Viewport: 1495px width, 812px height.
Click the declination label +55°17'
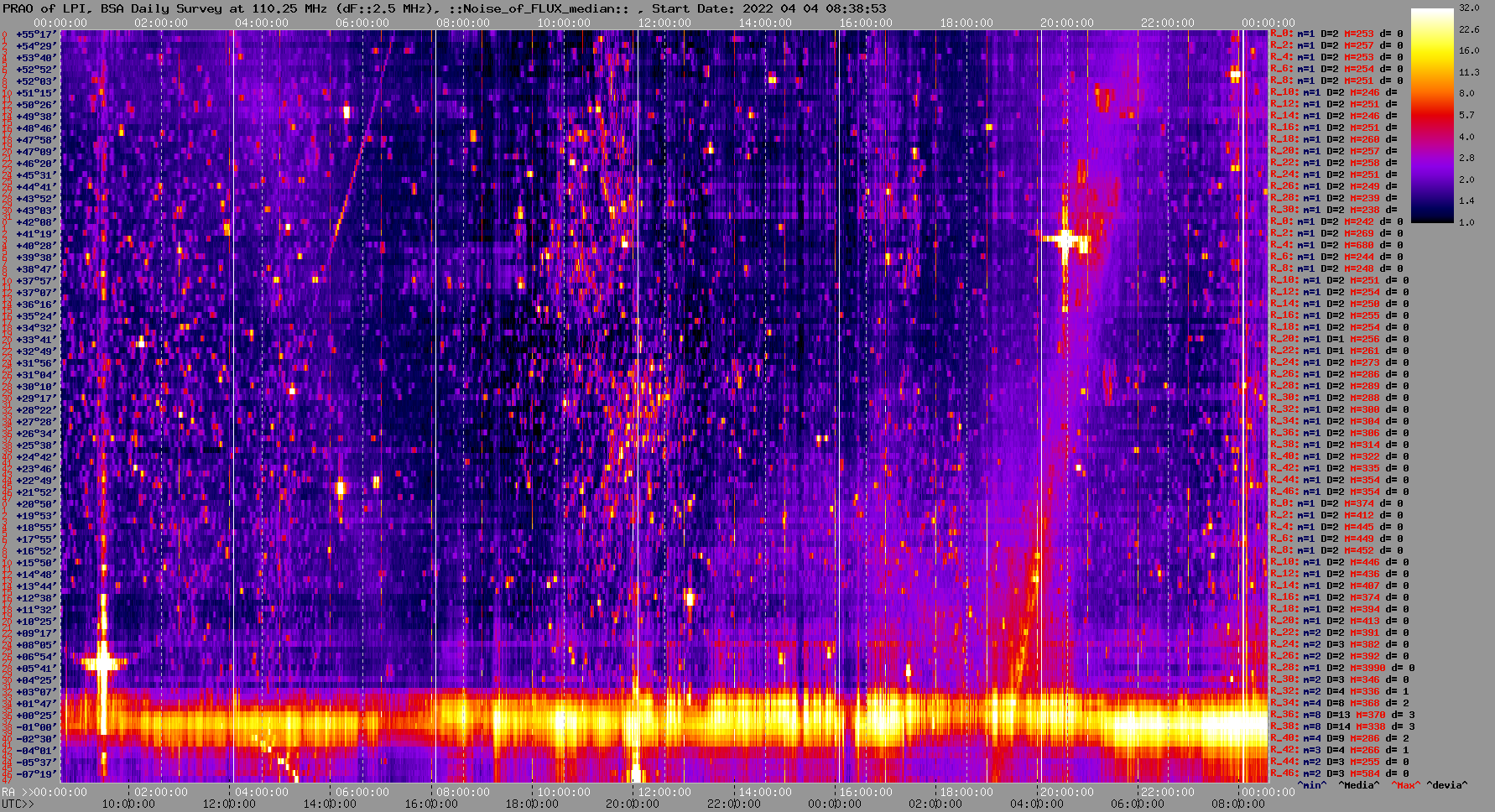[x=35, y=34]
